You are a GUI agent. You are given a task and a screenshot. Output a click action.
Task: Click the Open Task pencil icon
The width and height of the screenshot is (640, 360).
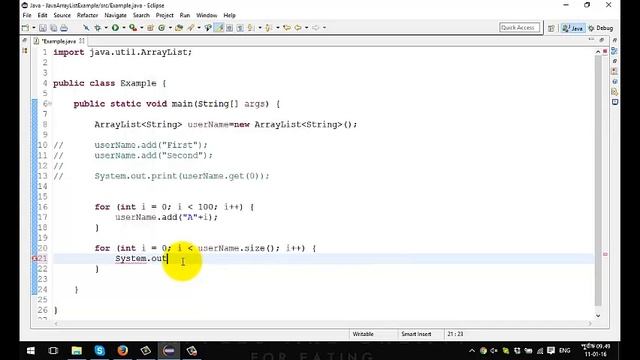(191, 28)
